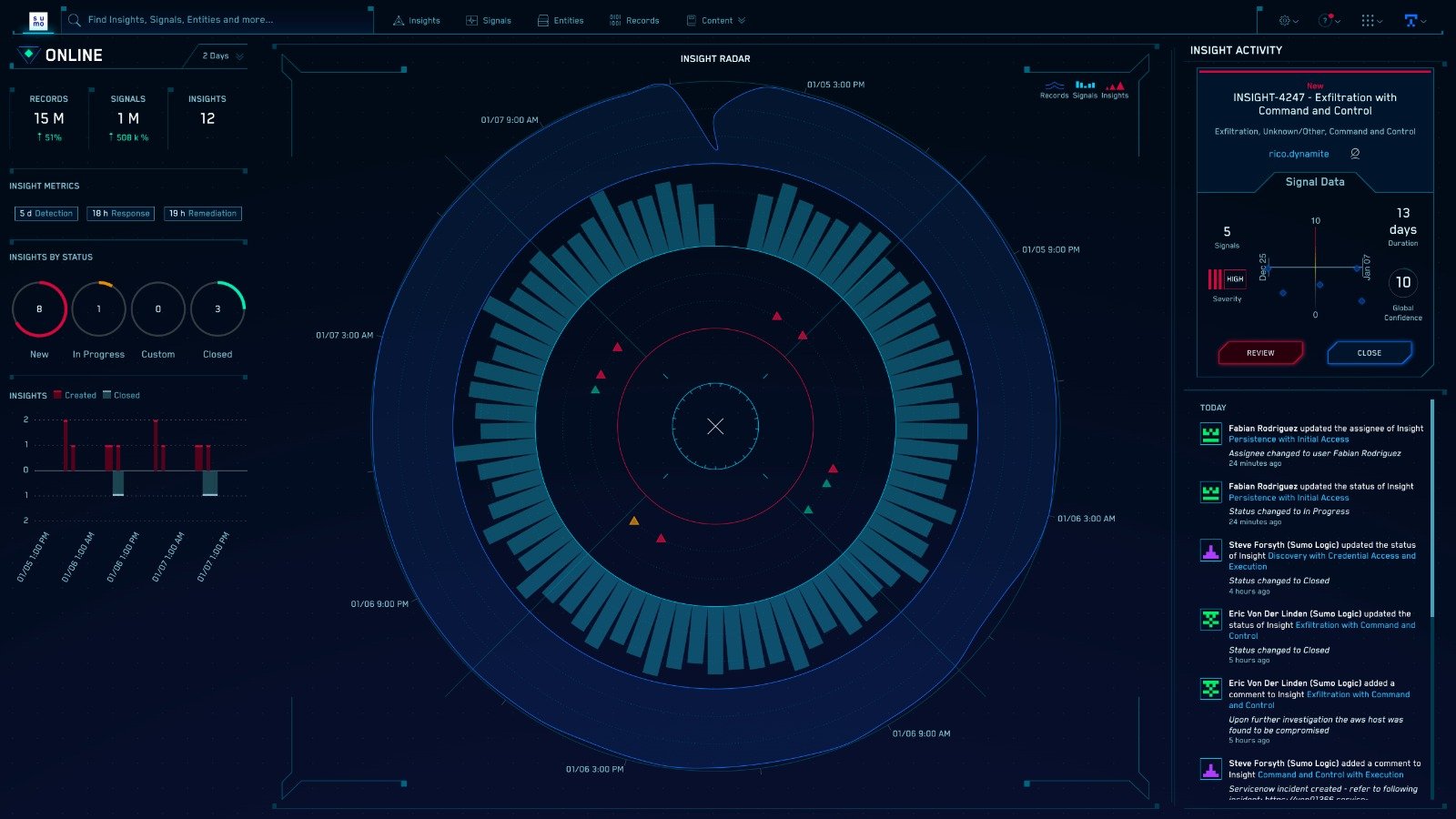Click the Sumo Logic logo

click(x=38, y=21)
